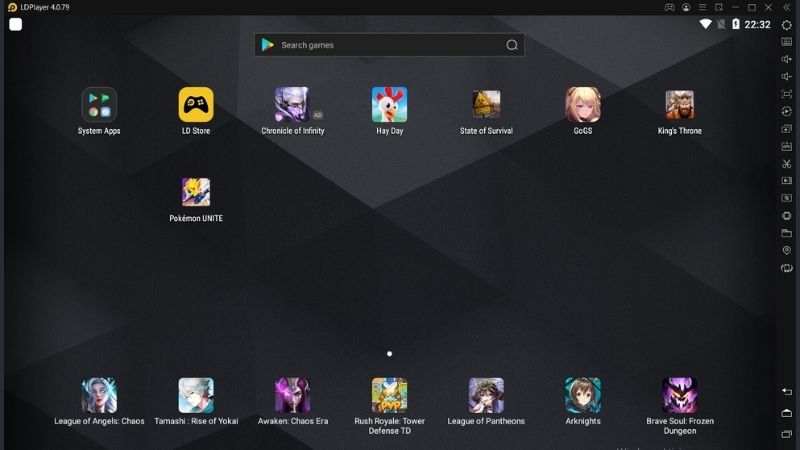800x450 pixels.
Task: Open the System Apps folder
Action: (99, 105)
